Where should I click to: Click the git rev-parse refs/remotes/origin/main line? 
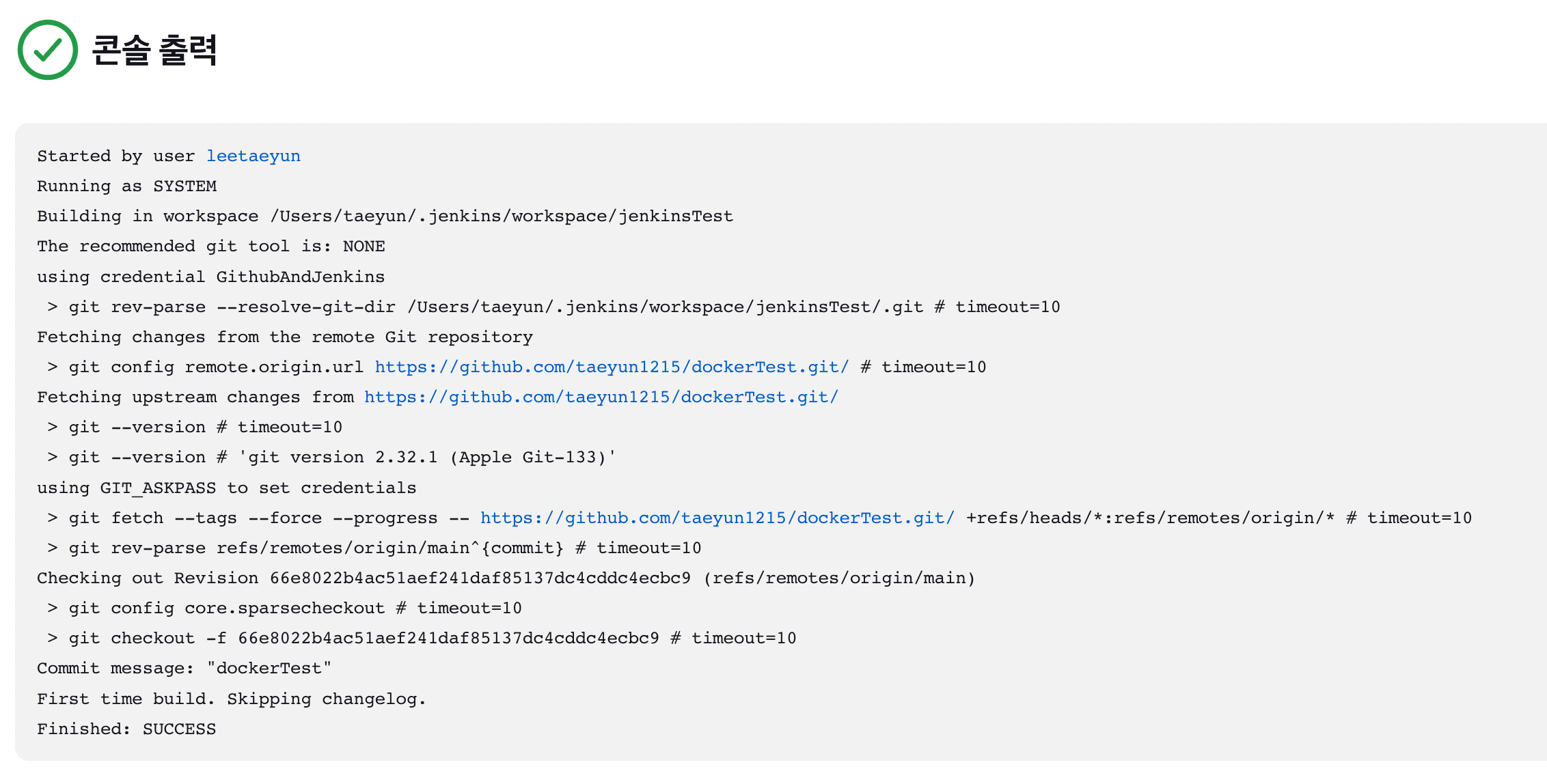tap(374, 548)
